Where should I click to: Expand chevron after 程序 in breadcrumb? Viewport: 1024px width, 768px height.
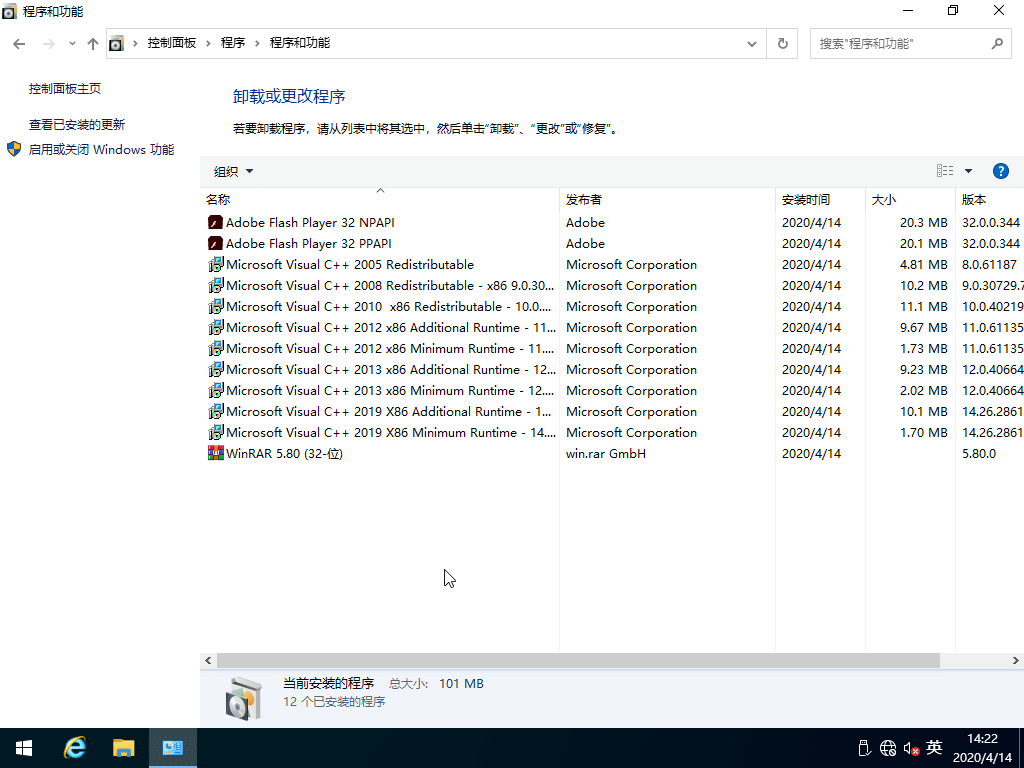(257, 43)
